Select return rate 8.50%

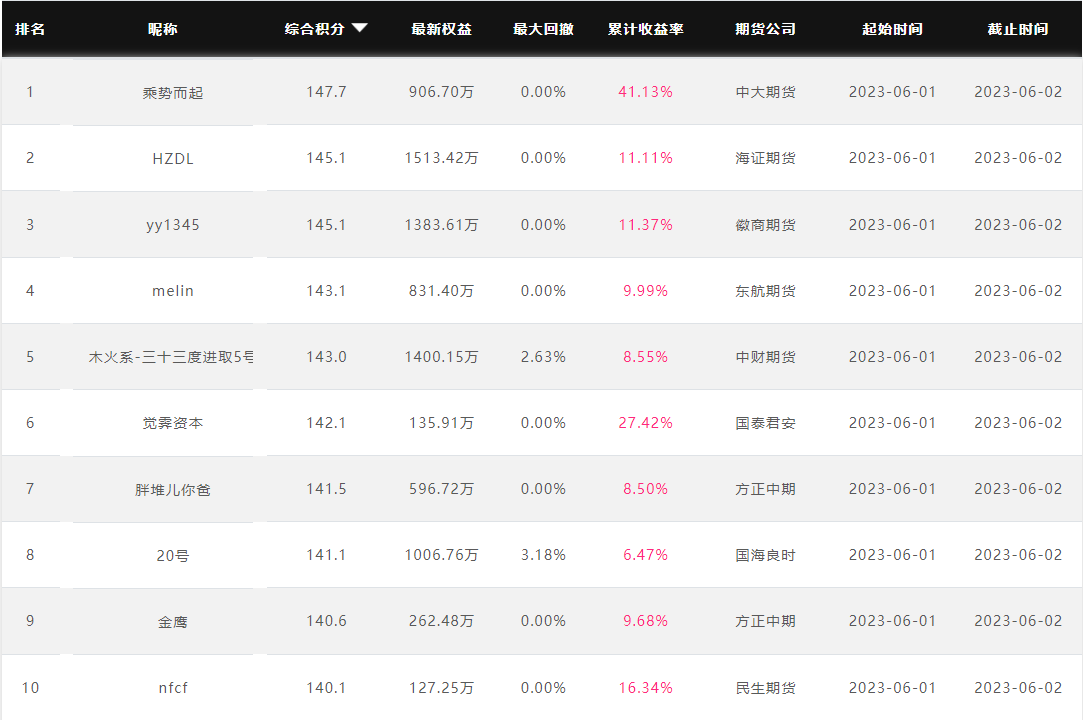pos(645,489)
